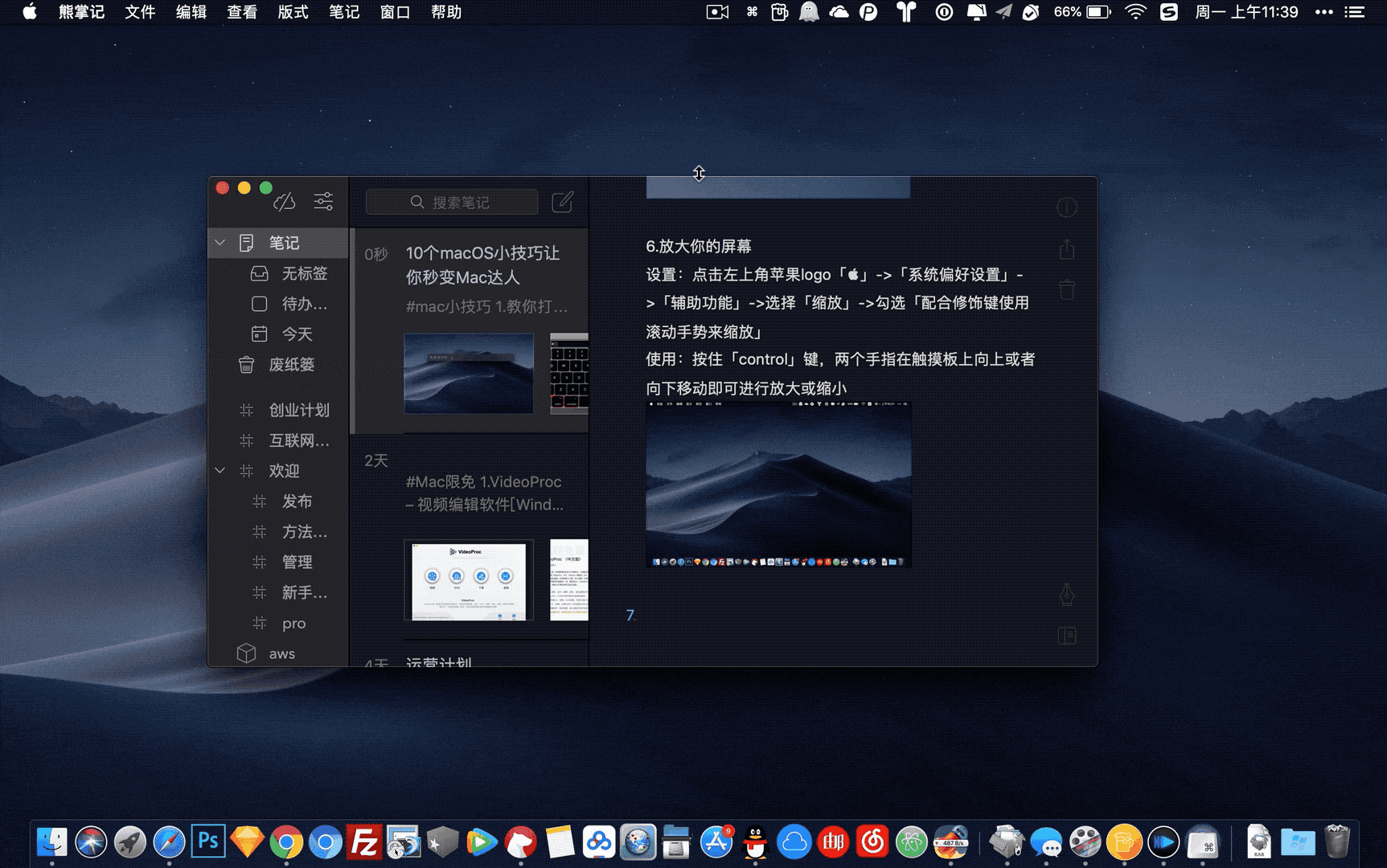This screenshot has width=1387, height=868.
Task: Launch Photoshop from the Dock
Action: [207, 841]
